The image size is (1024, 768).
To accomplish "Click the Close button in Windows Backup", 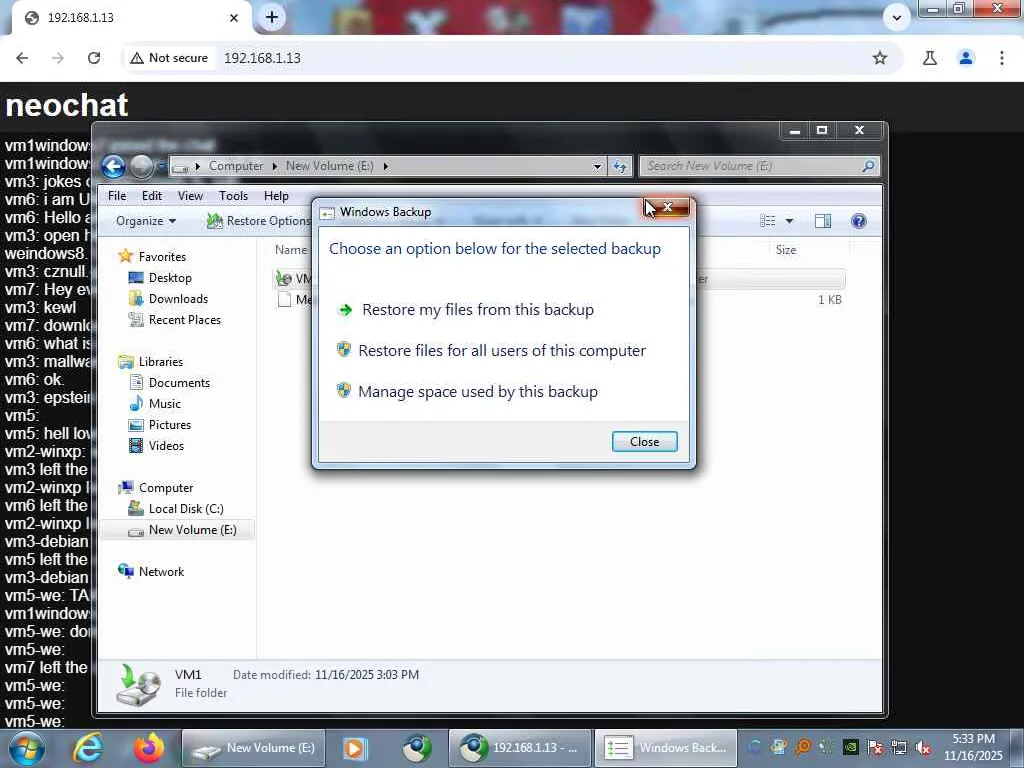I will pyautogui.click(x=645, y=441).
